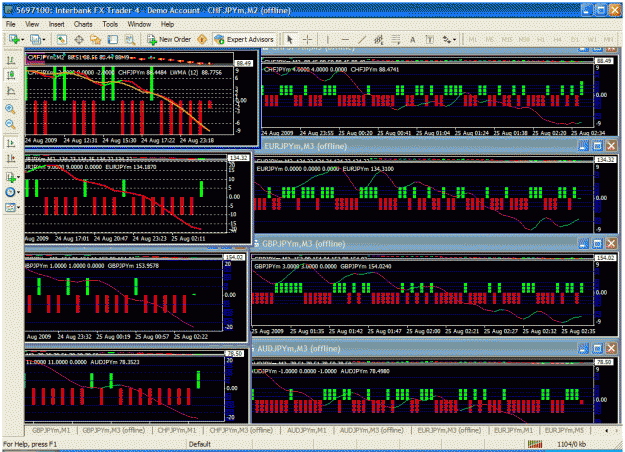Toggle the Market Watch window icon
The image size is (625, 452).
[61, 39]
